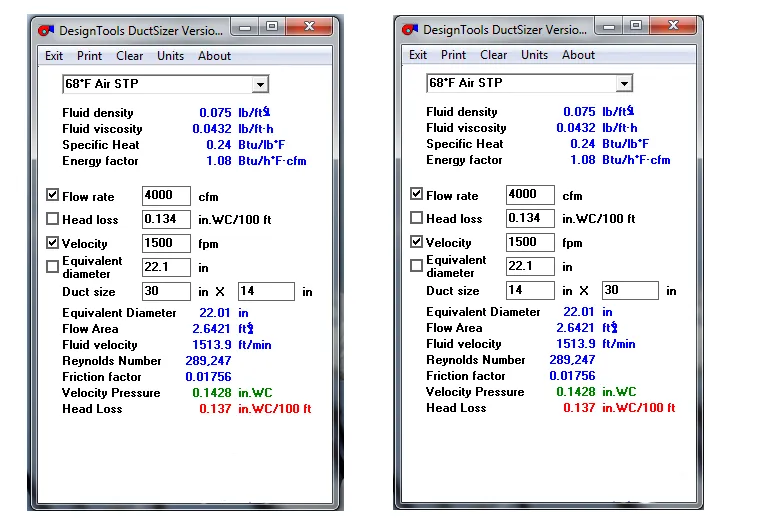Click the Velocity fpm field in right window
Screen dimensions: 769x526
click(x=530, y=242)
